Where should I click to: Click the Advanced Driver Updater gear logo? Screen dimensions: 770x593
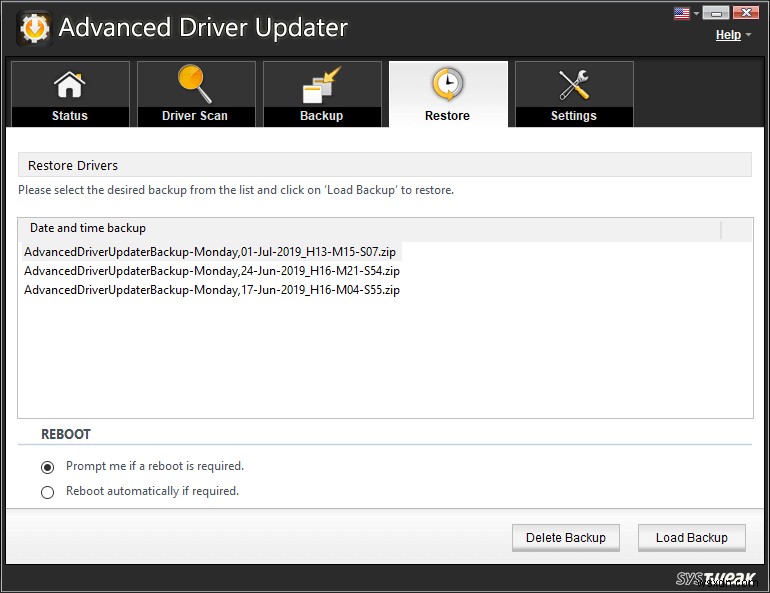click(x=34, y=28)
